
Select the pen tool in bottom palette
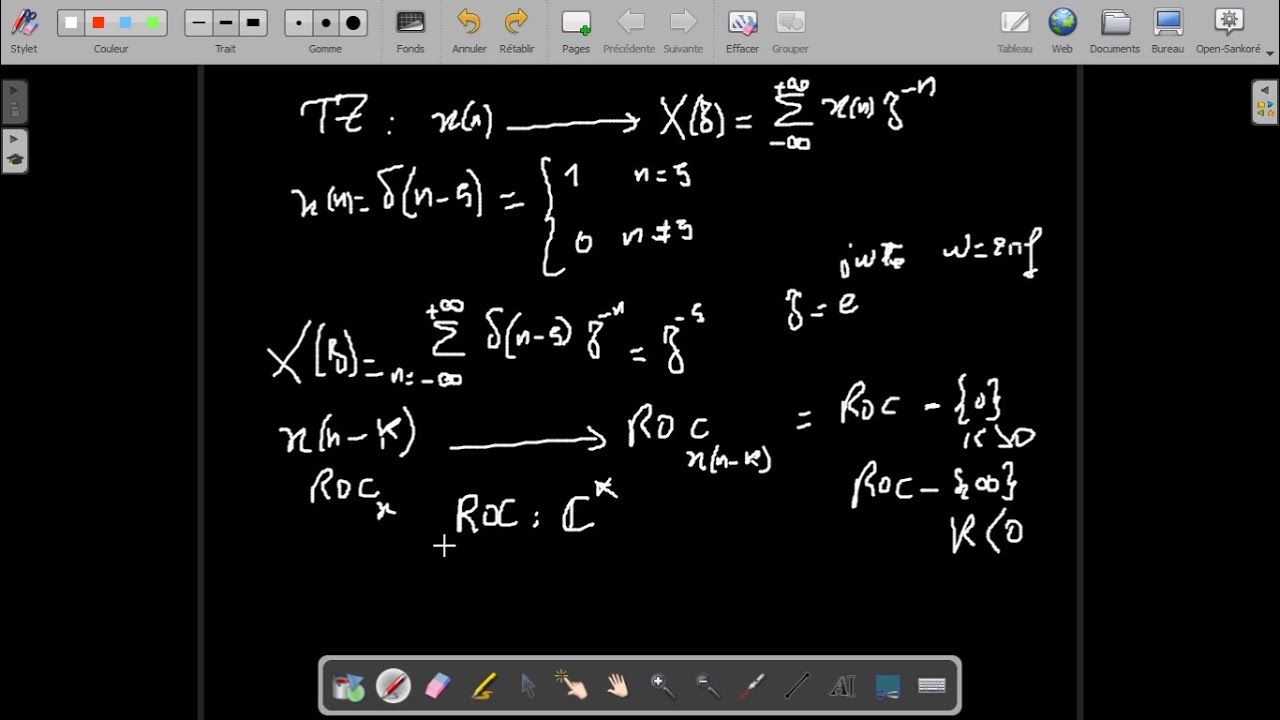393,686
